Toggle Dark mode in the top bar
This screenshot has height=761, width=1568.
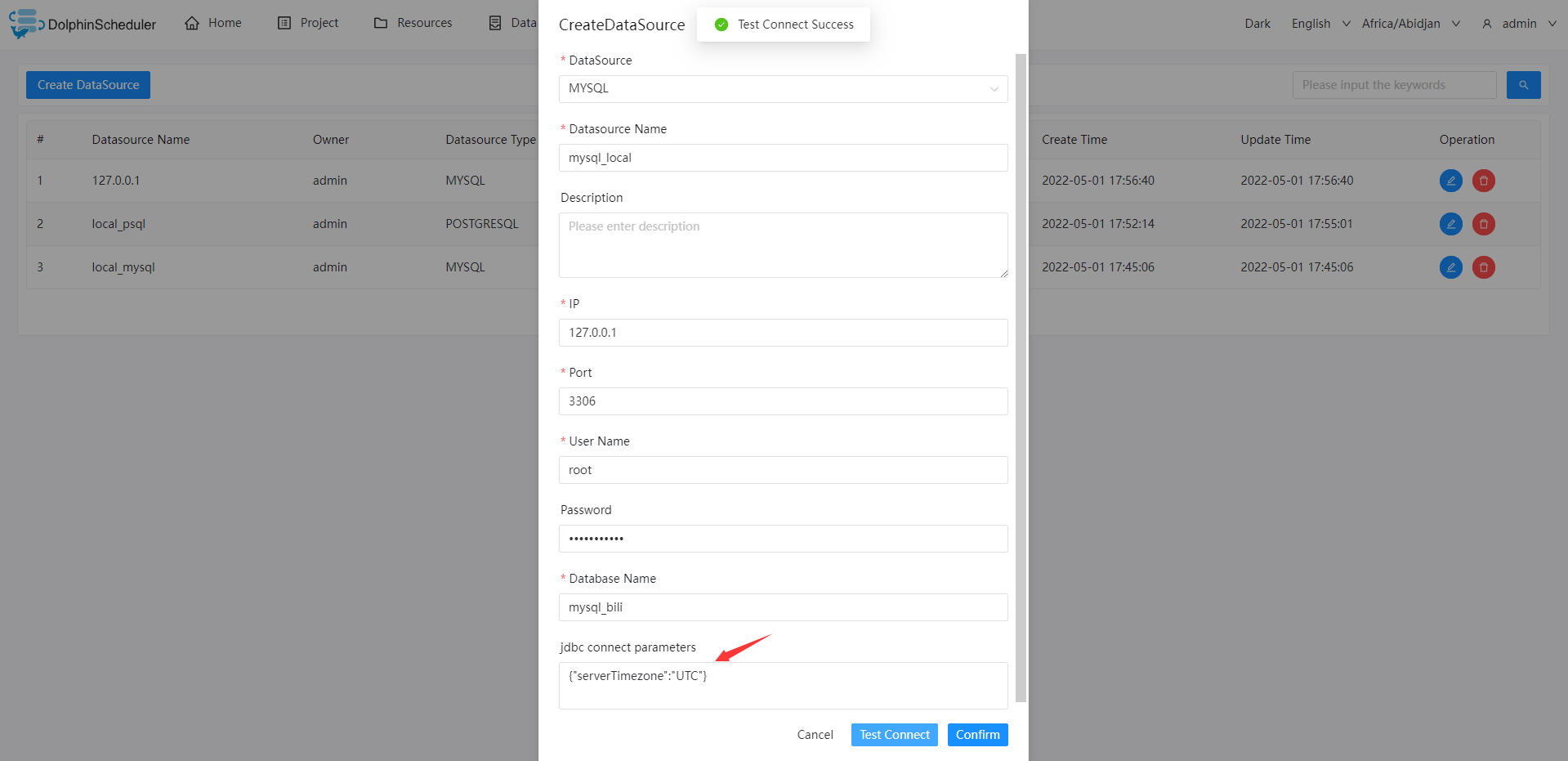(1257, 24)
